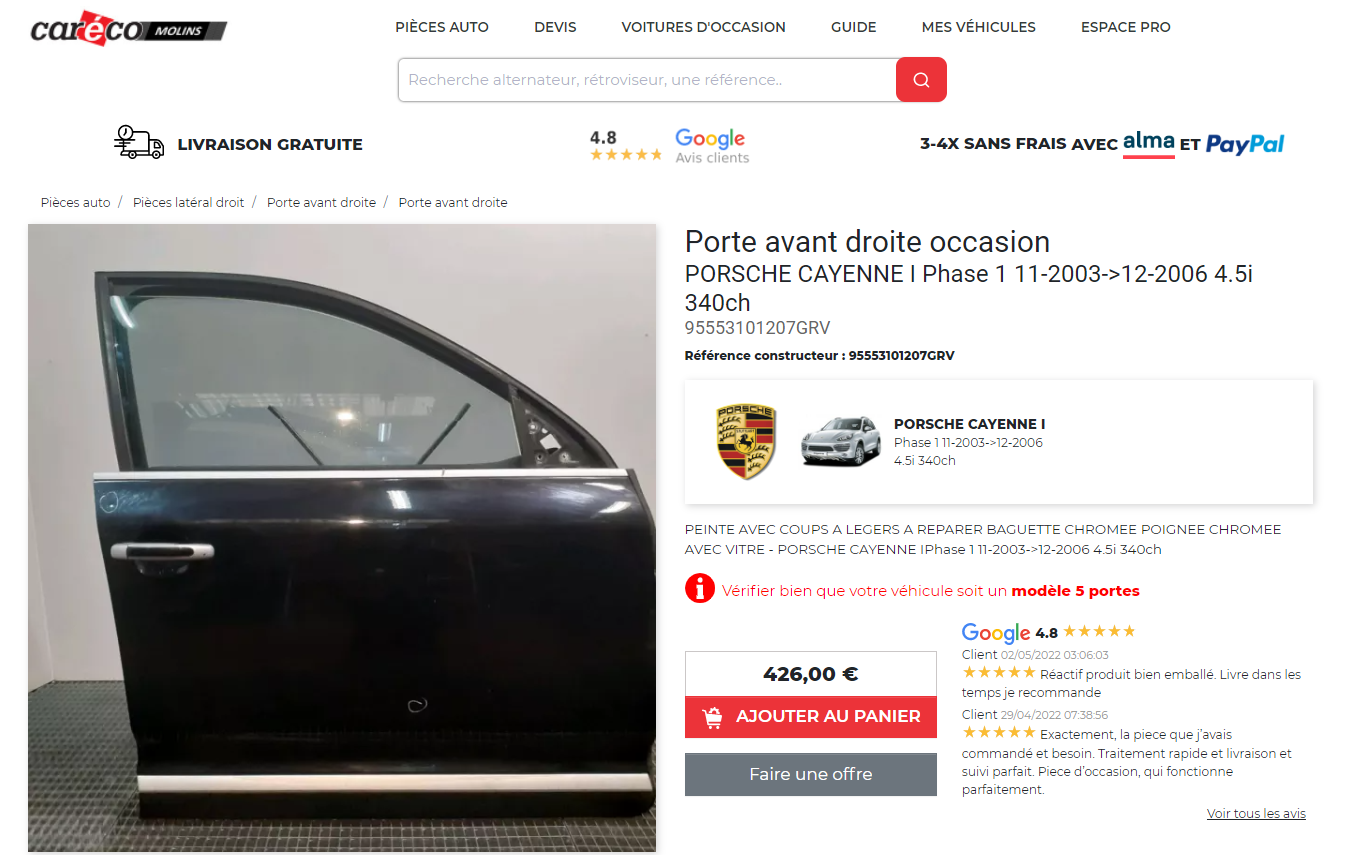The height and width of the screenshot is (855, 1345).
Task: Open the Pièces Auto menu
Action: [442, 27]
